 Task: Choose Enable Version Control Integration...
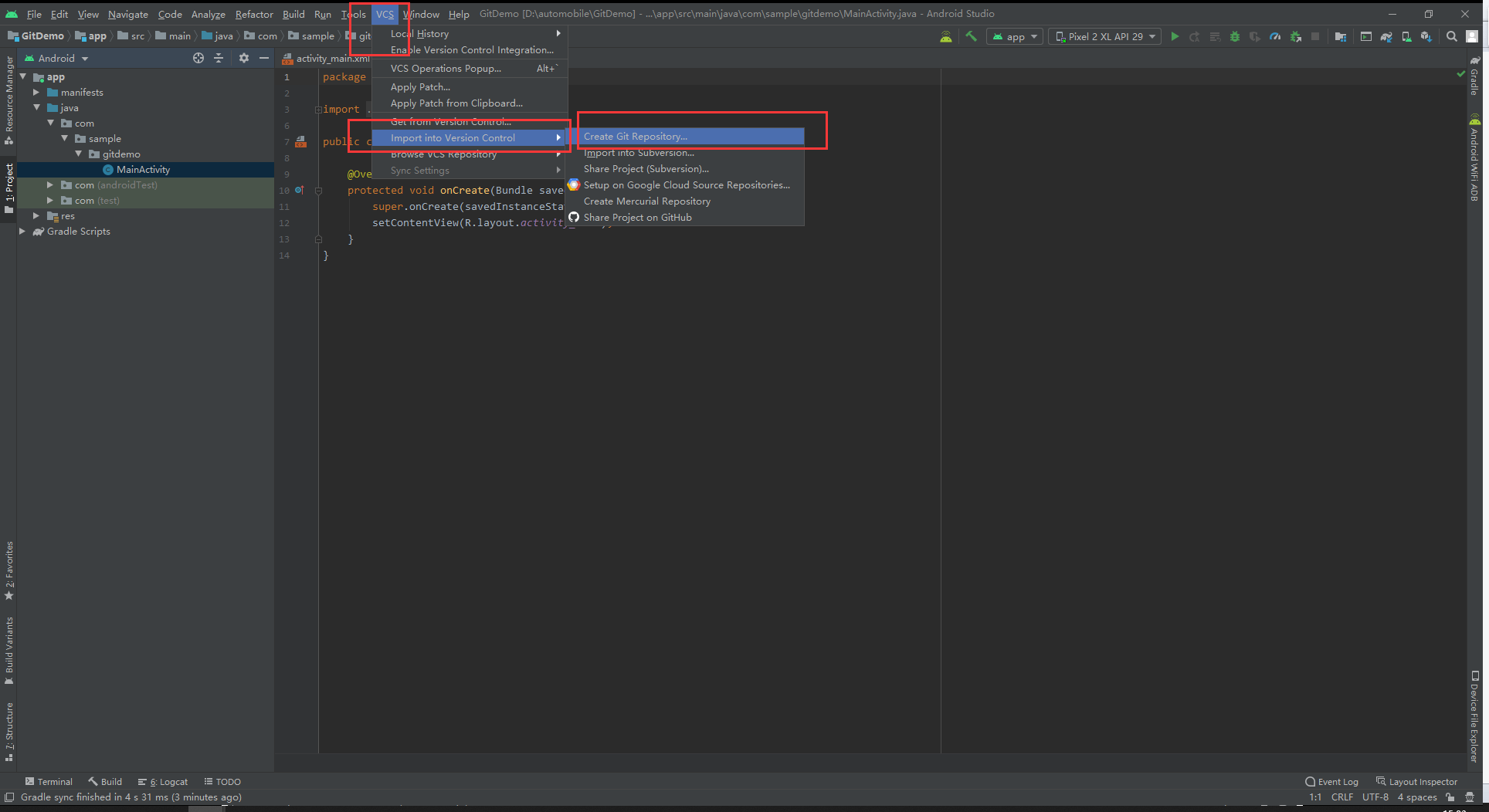pos(469,50)
